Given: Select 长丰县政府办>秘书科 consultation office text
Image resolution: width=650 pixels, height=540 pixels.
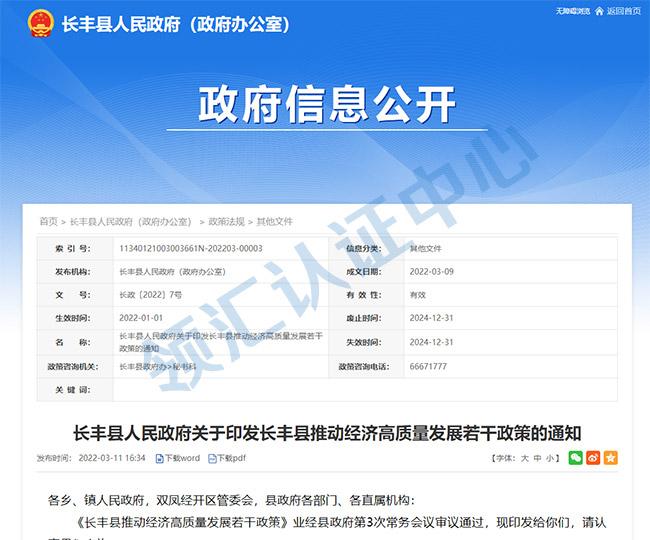Looking at the screenshot, I should coord(158,367).
